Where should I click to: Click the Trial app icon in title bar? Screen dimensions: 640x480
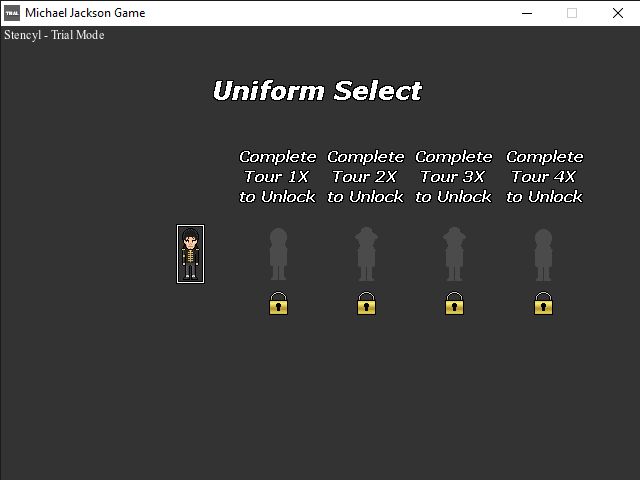coord(12,13)
